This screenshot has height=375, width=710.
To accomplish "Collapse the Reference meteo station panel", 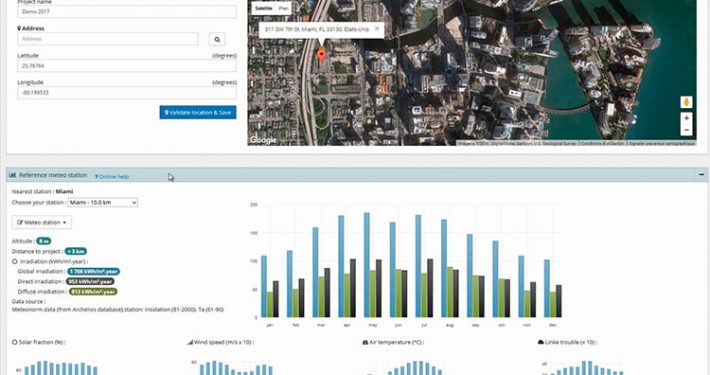I will coord(701,174).
